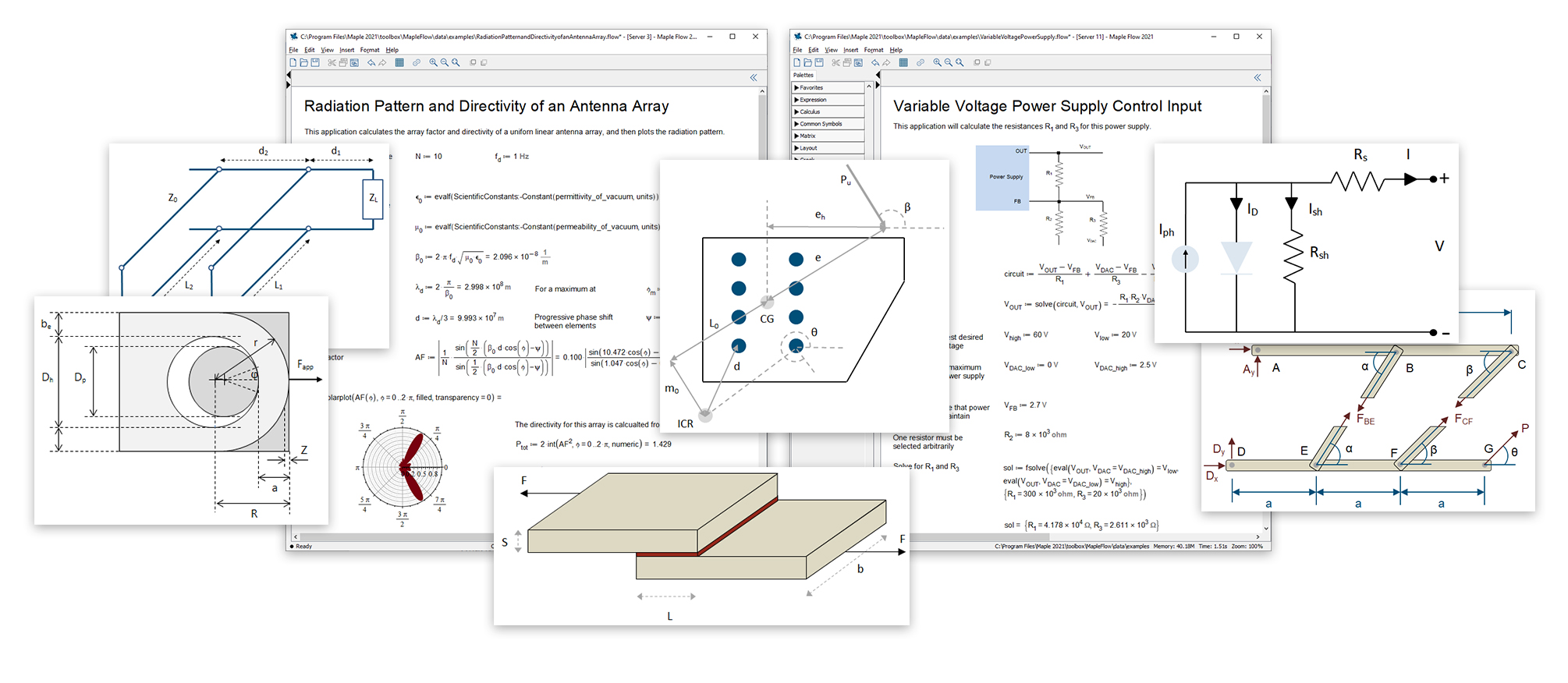
Task: Click double chevron in Power Supply window
Action: [x=1258, y=77]
